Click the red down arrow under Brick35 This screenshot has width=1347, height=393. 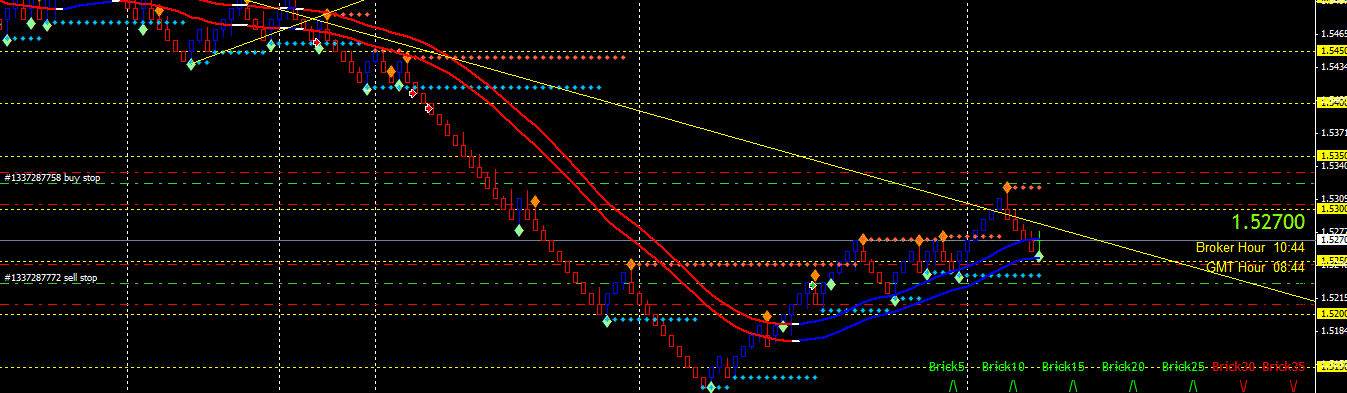[x=1293, y=385]
